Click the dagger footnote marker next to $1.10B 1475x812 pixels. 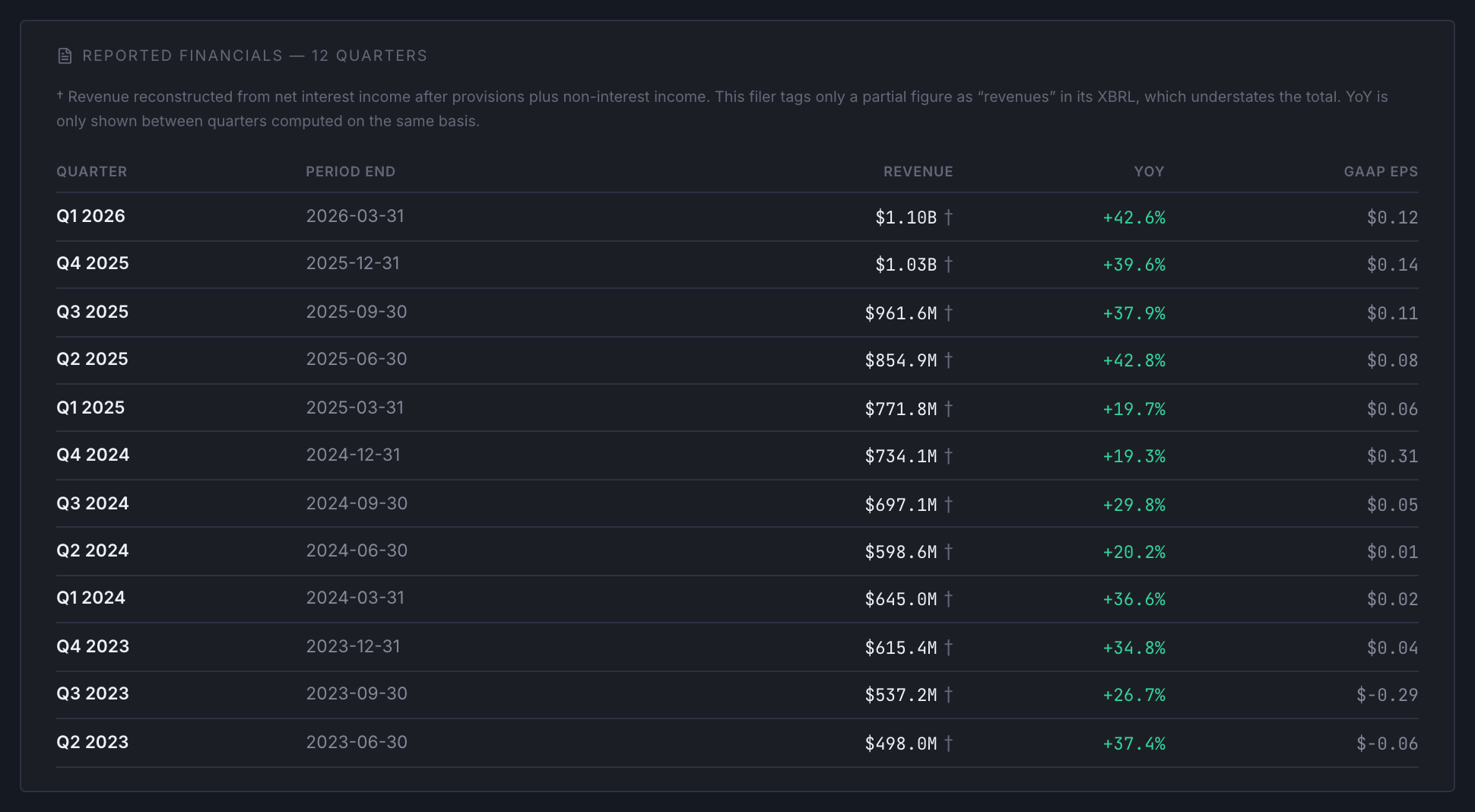948,217
